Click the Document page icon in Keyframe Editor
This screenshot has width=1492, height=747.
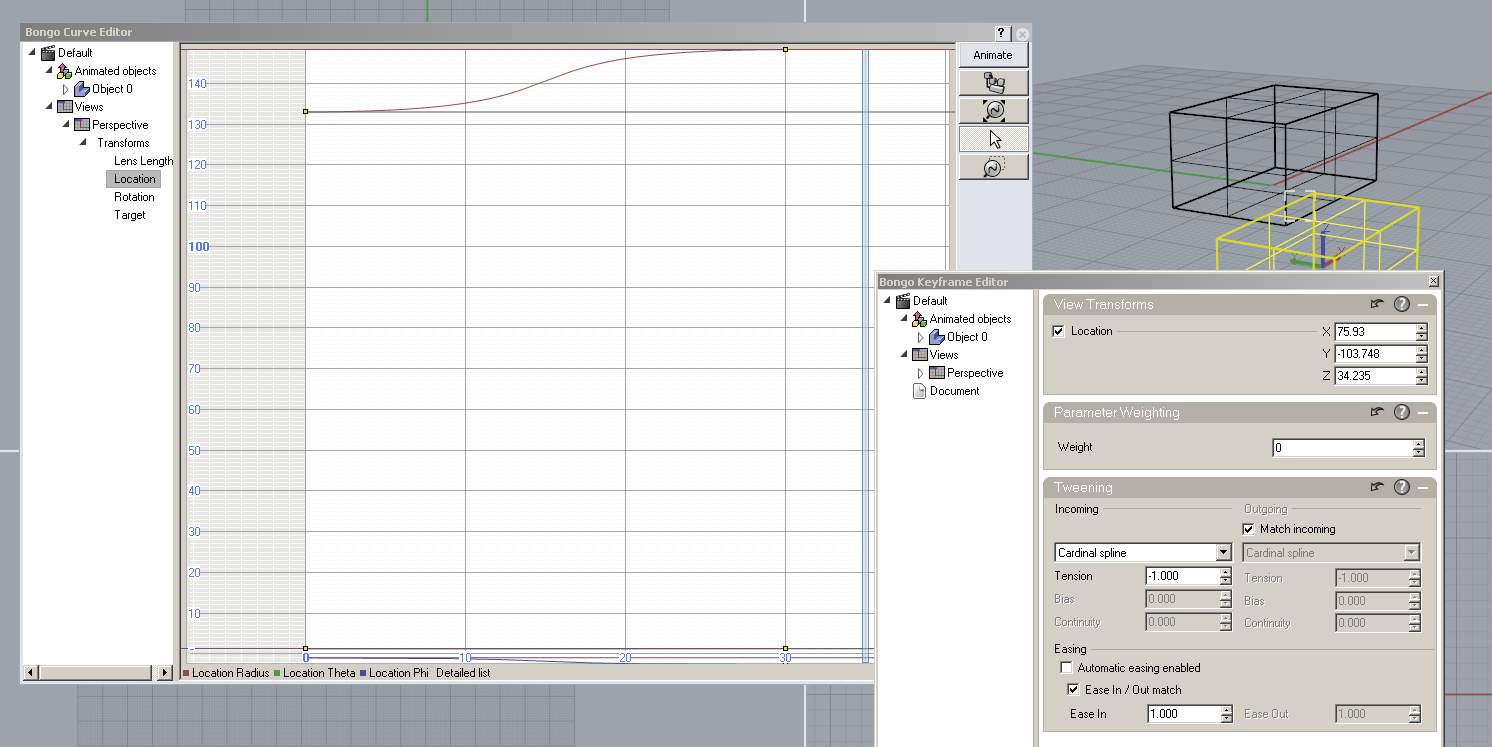pos(919,391)
